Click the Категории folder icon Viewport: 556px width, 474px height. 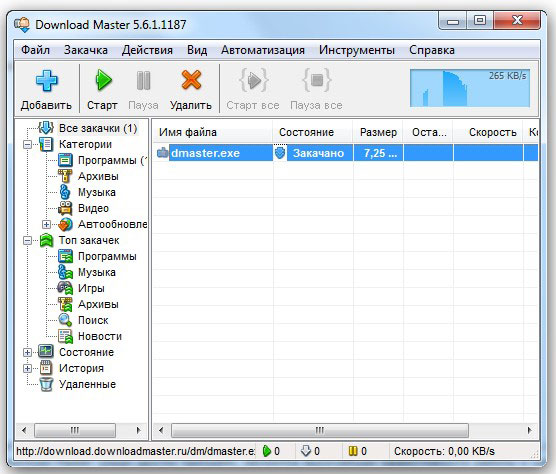coord(46,144)
